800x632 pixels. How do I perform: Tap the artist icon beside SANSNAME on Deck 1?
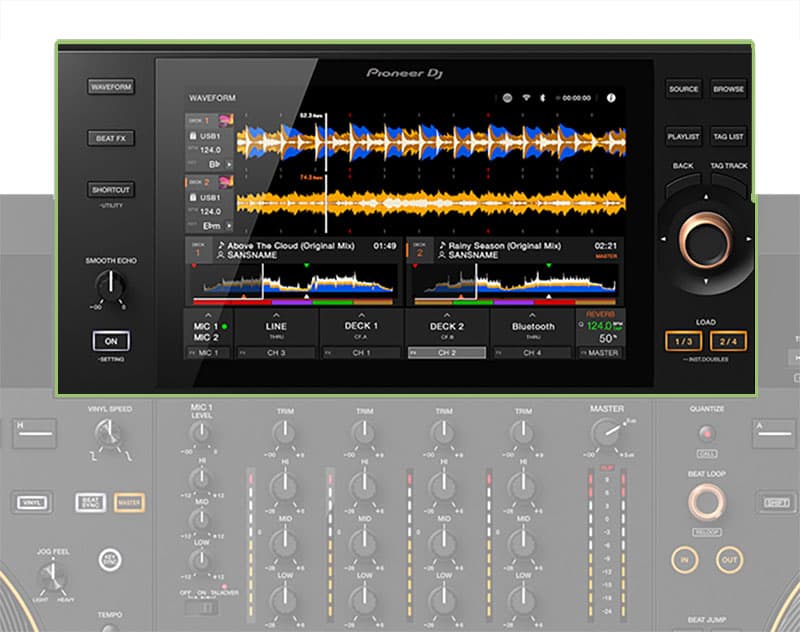click(x=221, y=255)
